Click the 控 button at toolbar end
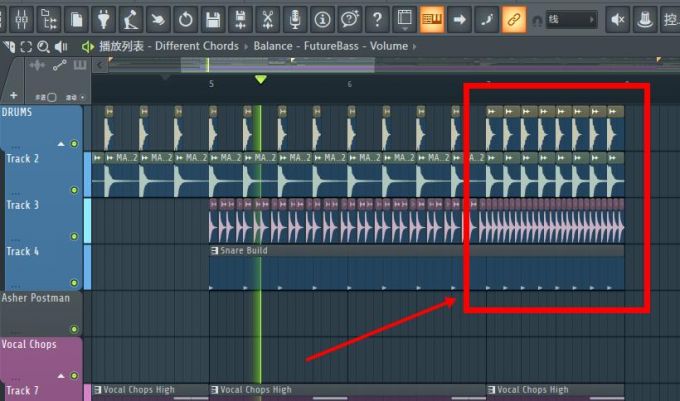Viewport: 680px width, 401px height. click(670, 20)
